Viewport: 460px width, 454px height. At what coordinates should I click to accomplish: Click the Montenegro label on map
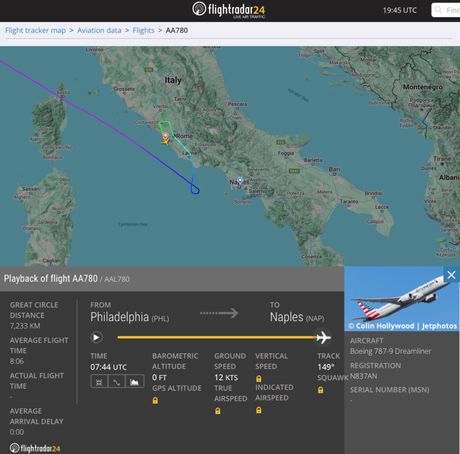[x=423, y=87]
